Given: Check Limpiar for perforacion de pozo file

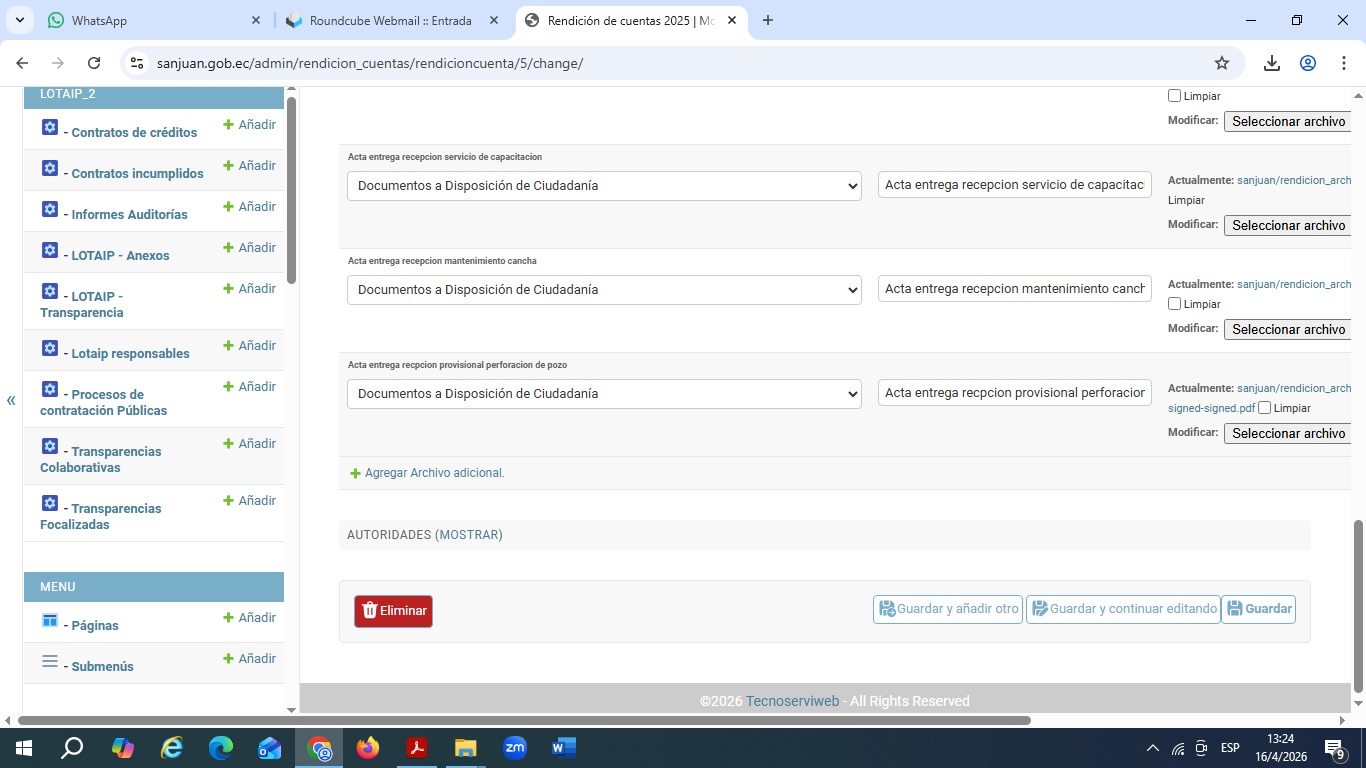Looking at the screenshot, I should coord(1265,408).
